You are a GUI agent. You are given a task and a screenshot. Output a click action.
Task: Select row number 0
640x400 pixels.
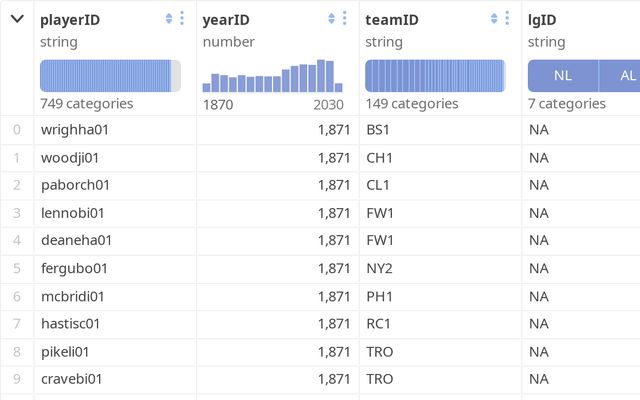click(16, 130)
